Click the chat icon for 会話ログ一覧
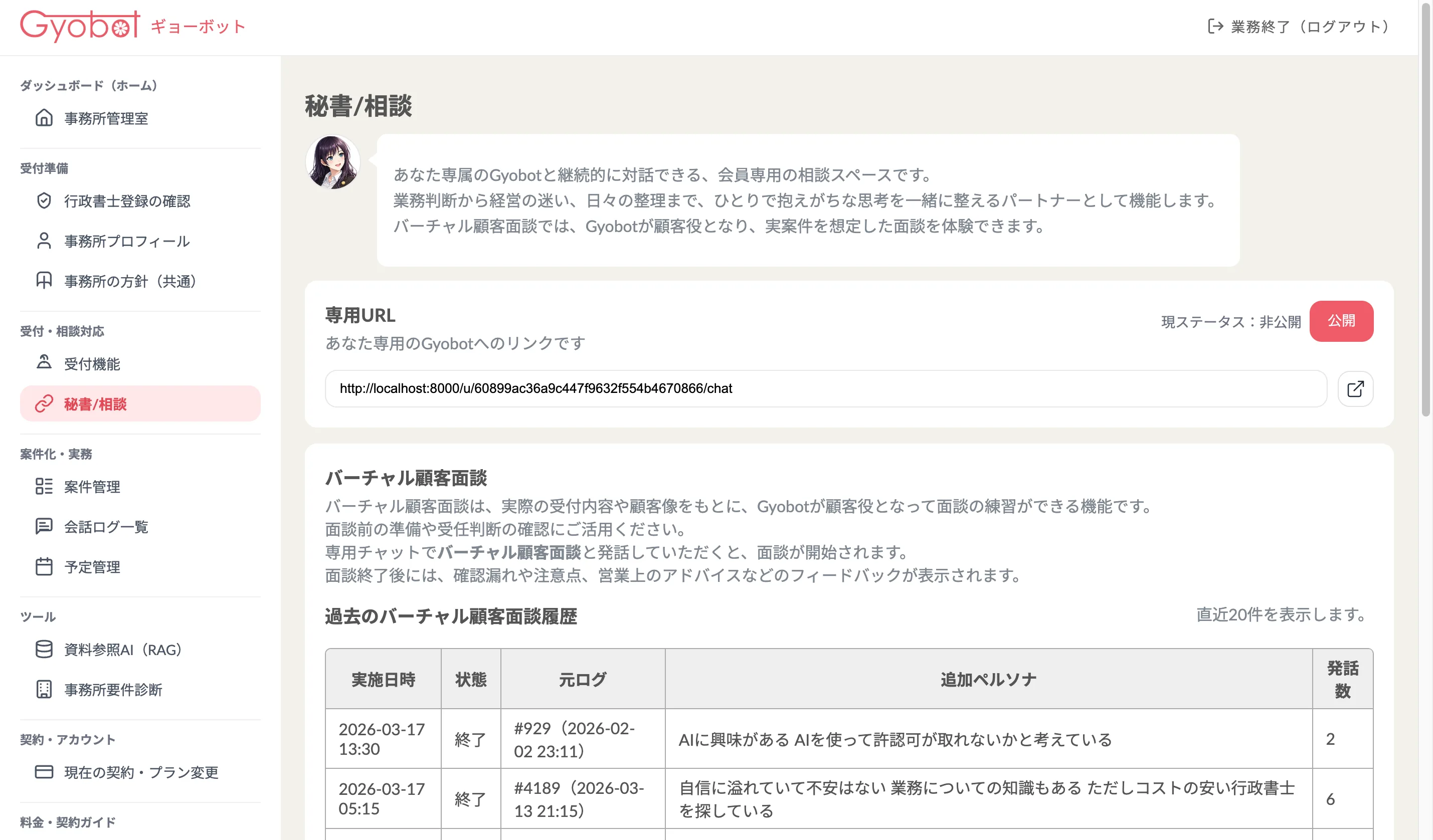Viewport: 1433px width, 840px height. tap(44, 526)
